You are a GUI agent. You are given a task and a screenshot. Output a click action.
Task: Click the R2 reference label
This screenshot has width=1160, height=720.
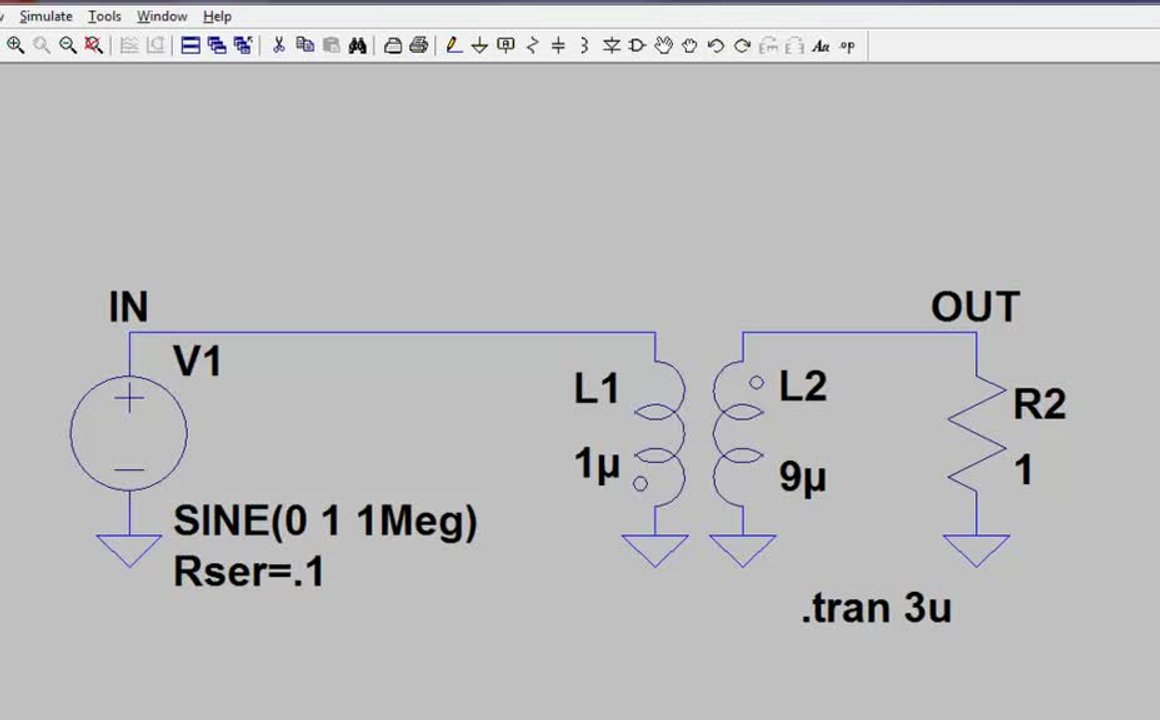(x=1039, y=404)
